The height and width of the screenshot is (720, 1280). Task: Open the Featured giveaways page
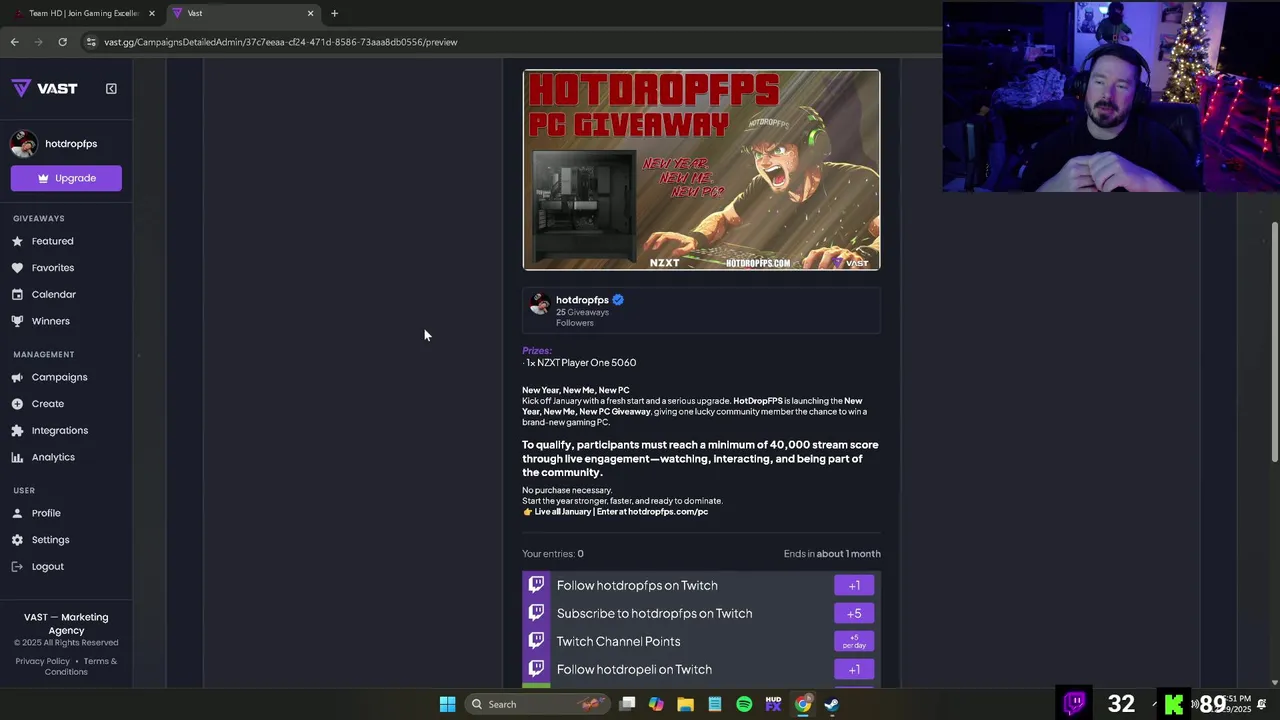point(52,241)
